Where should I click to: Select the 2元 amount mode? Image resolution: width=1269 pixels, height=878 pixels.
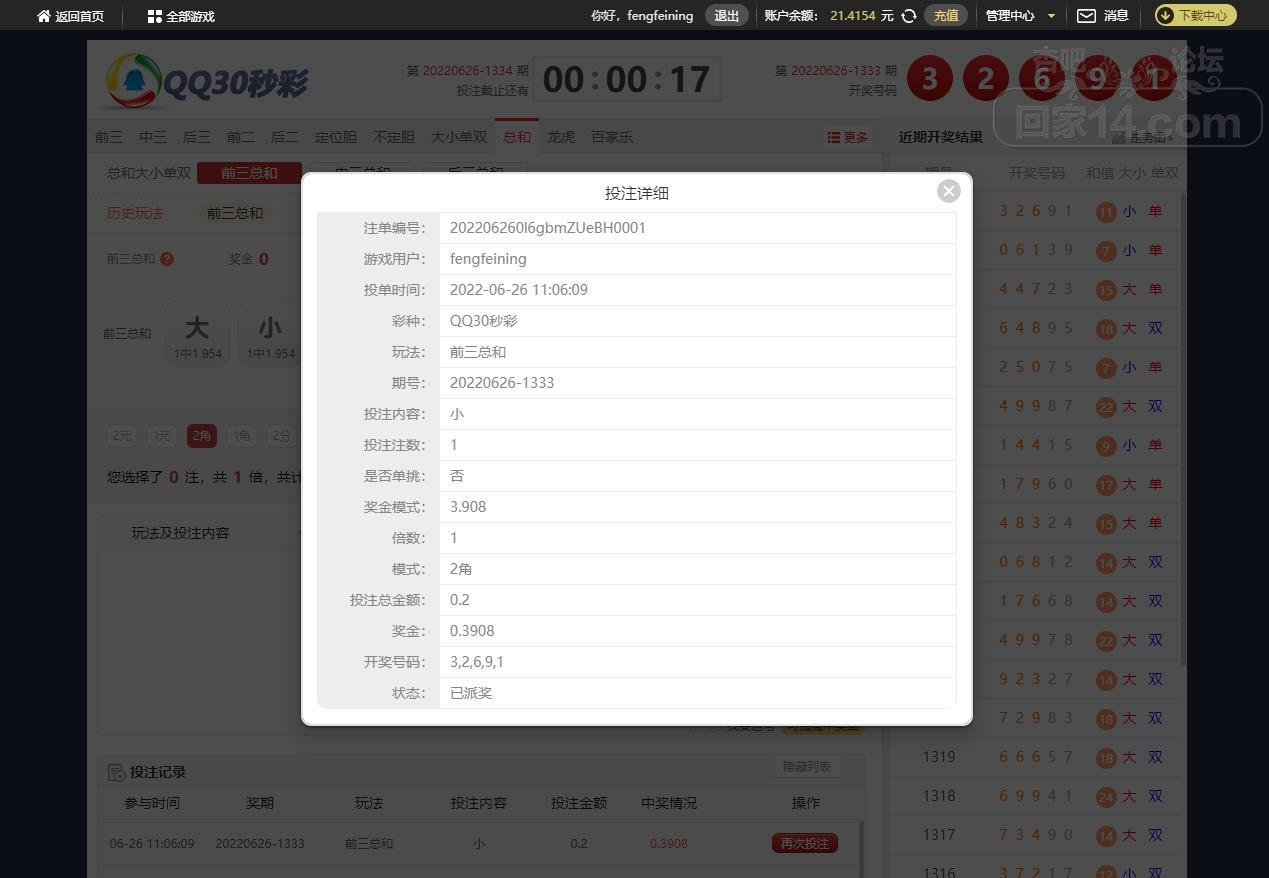pyautogui.click(x=122, y=436)
